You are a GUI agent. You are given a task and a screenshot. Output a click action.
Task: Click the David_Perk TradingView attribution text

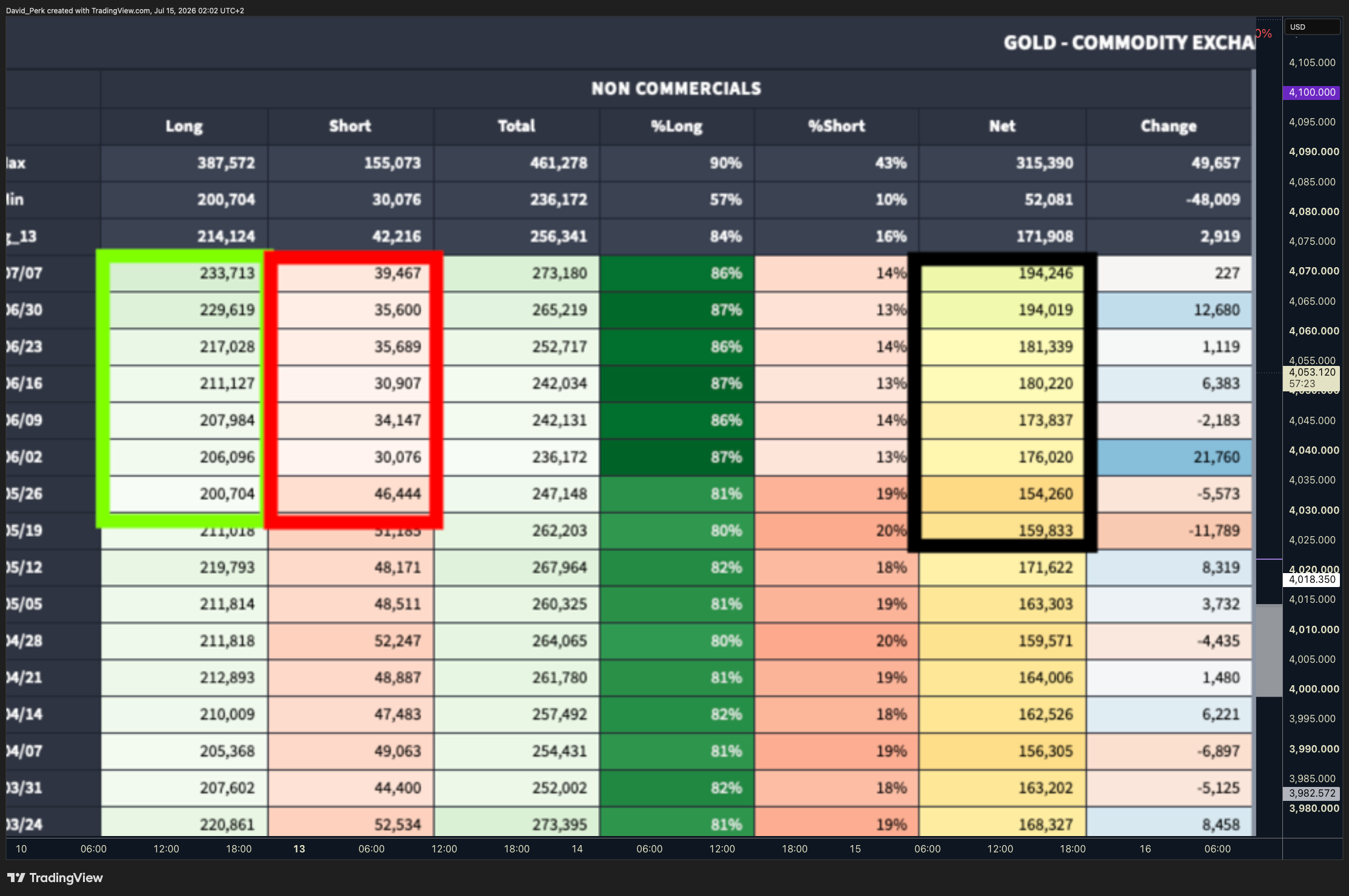point(125,10)
